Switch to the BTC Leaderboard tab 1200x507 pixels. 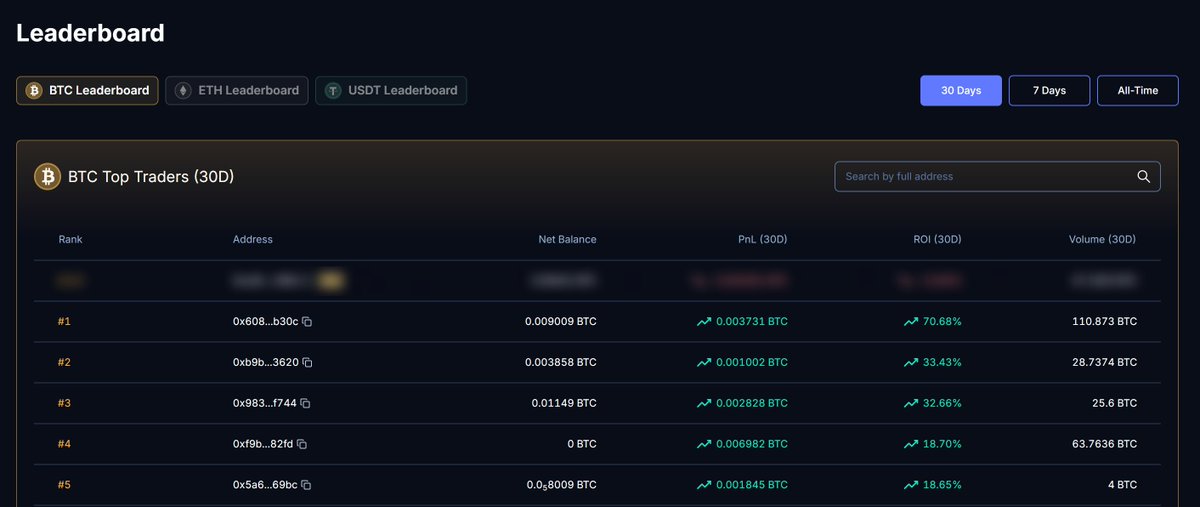[87, 90]
